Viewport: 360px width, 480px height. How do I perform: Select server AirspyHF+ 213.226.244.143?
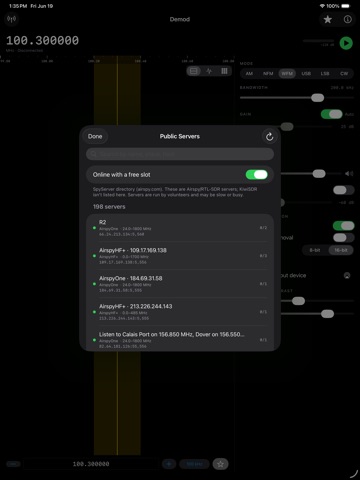click(x=180, y=312)
